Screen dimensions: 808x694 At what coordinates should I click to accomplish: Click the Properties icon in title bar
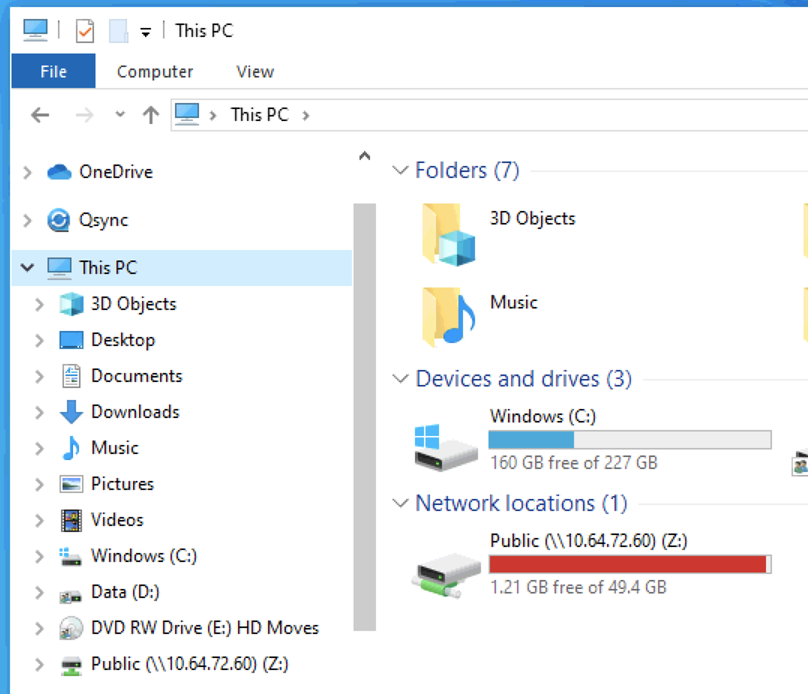pos(85,31)
